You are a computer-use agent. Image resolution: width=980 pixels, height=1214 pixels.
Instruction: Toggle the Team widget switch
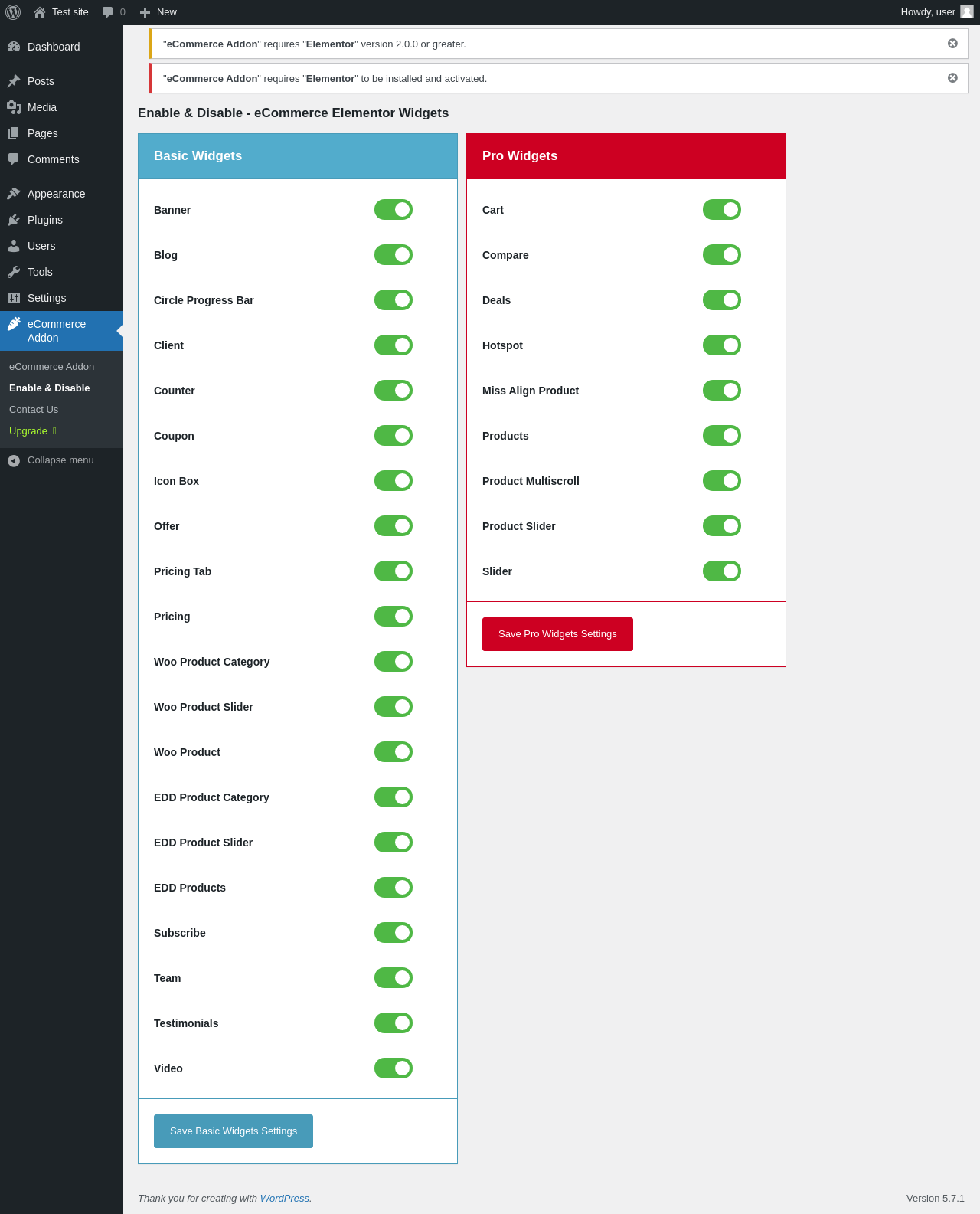[394, 978]
